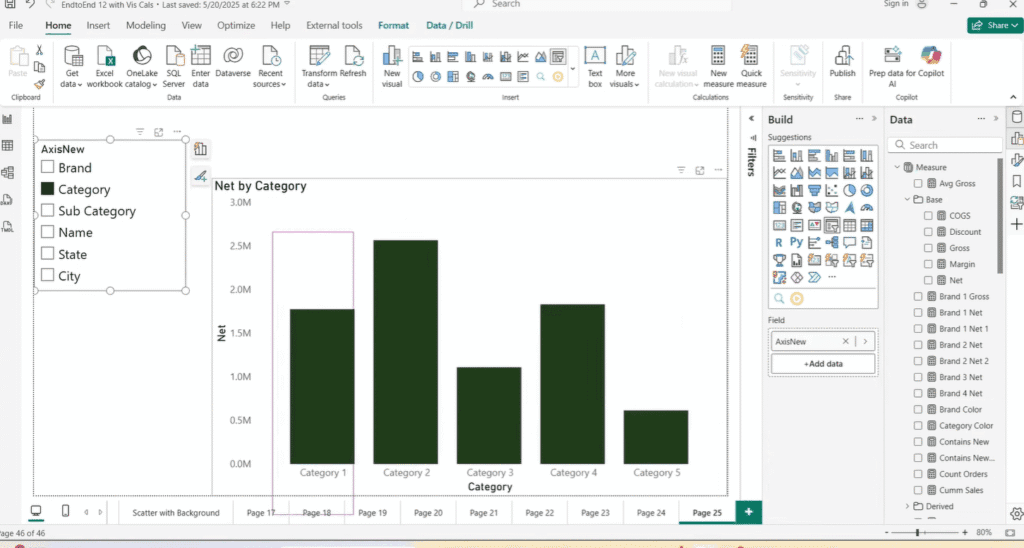Switch to Page 24 tab
The width and height of the screenshot is (1024, 548).
651,513
